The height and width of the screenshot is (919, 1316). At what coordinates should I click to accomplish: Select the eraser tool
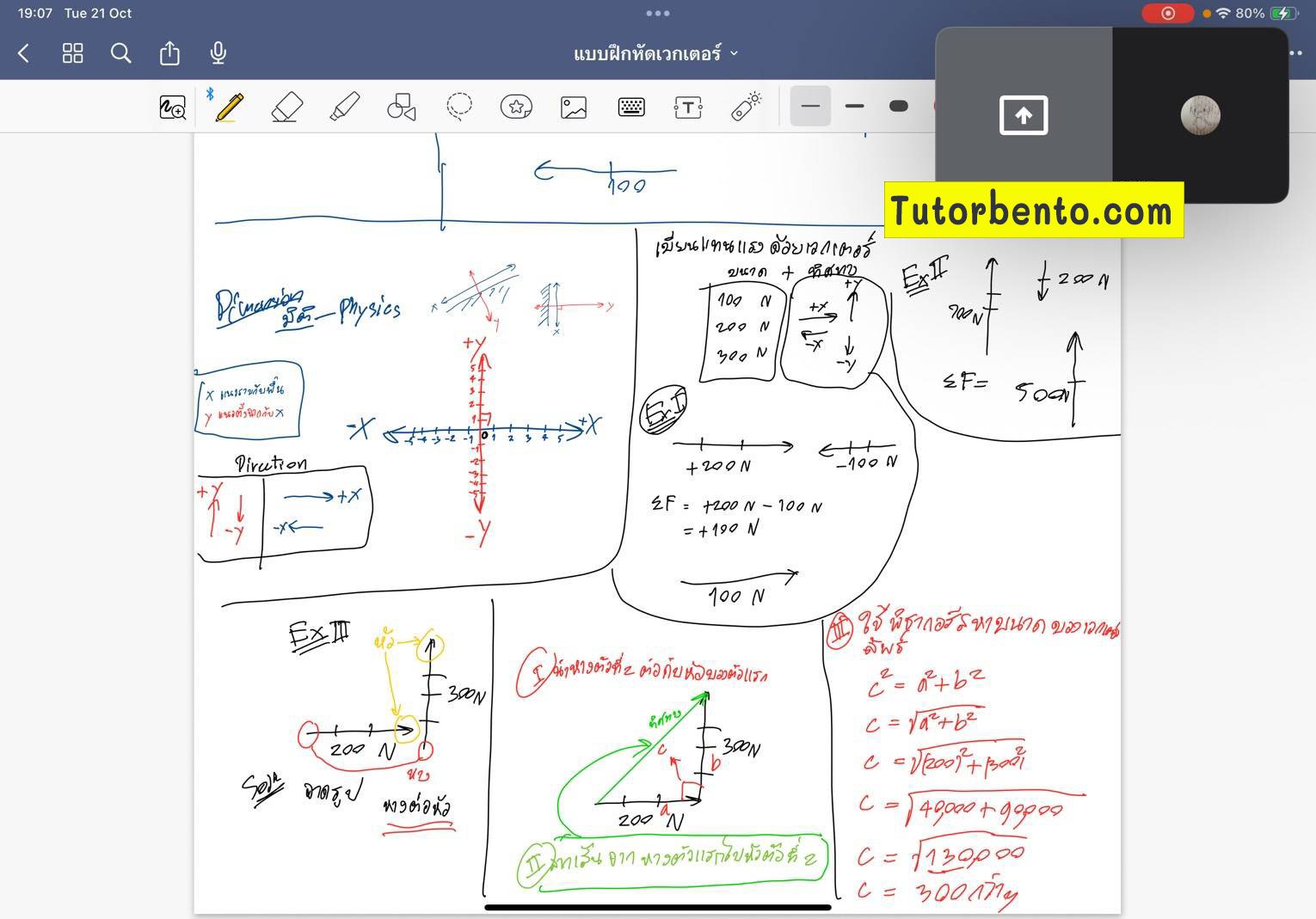(287, 106)
